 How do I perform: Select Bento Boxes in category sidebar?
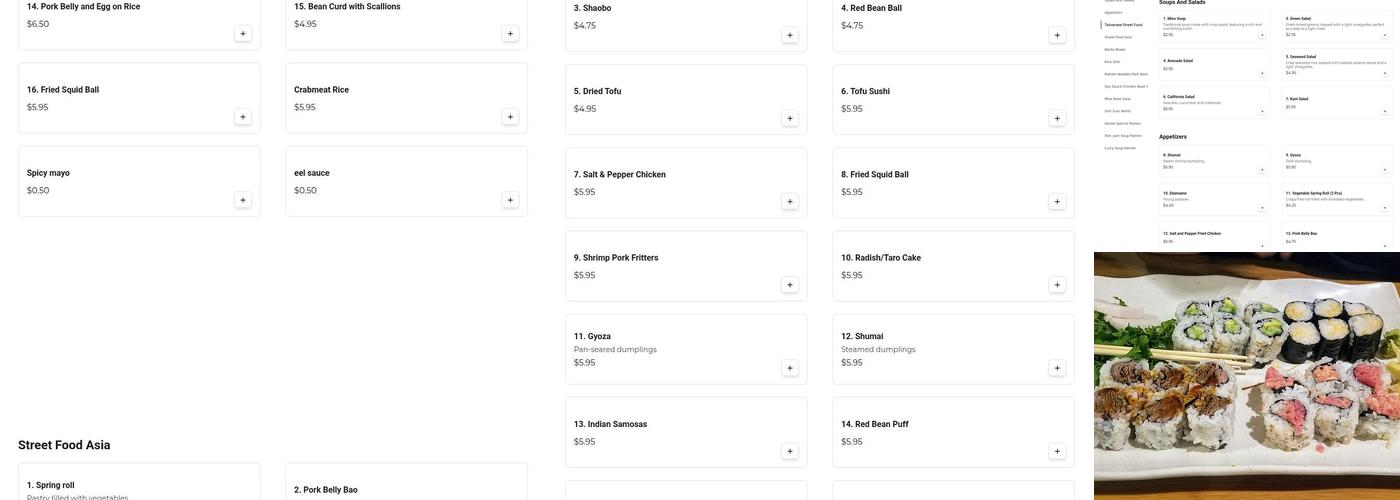(x=1115, y=49)
